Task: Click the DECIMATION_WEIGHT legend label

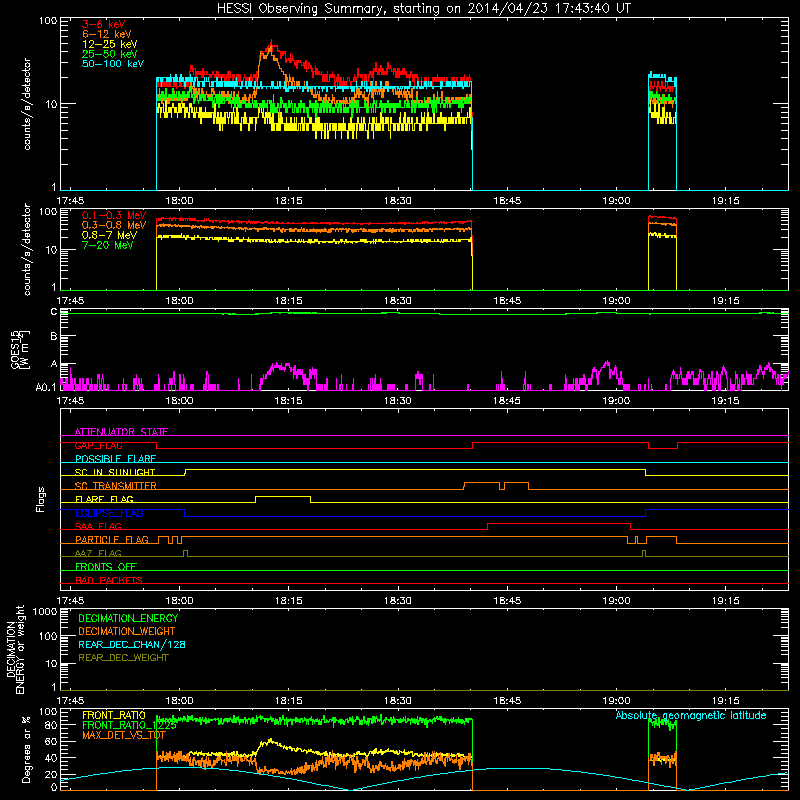Action: [x=127, y=632]
